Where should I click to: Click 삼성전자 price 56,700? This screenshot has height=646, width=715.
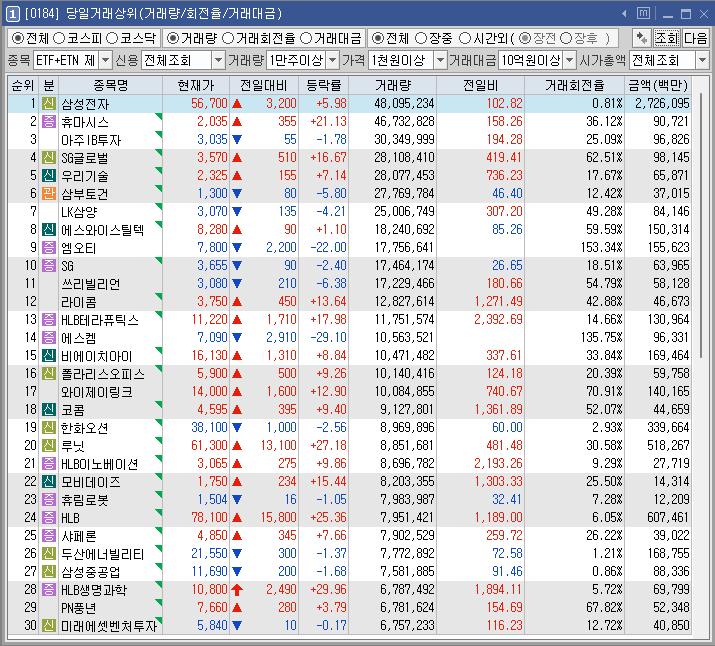209,103
